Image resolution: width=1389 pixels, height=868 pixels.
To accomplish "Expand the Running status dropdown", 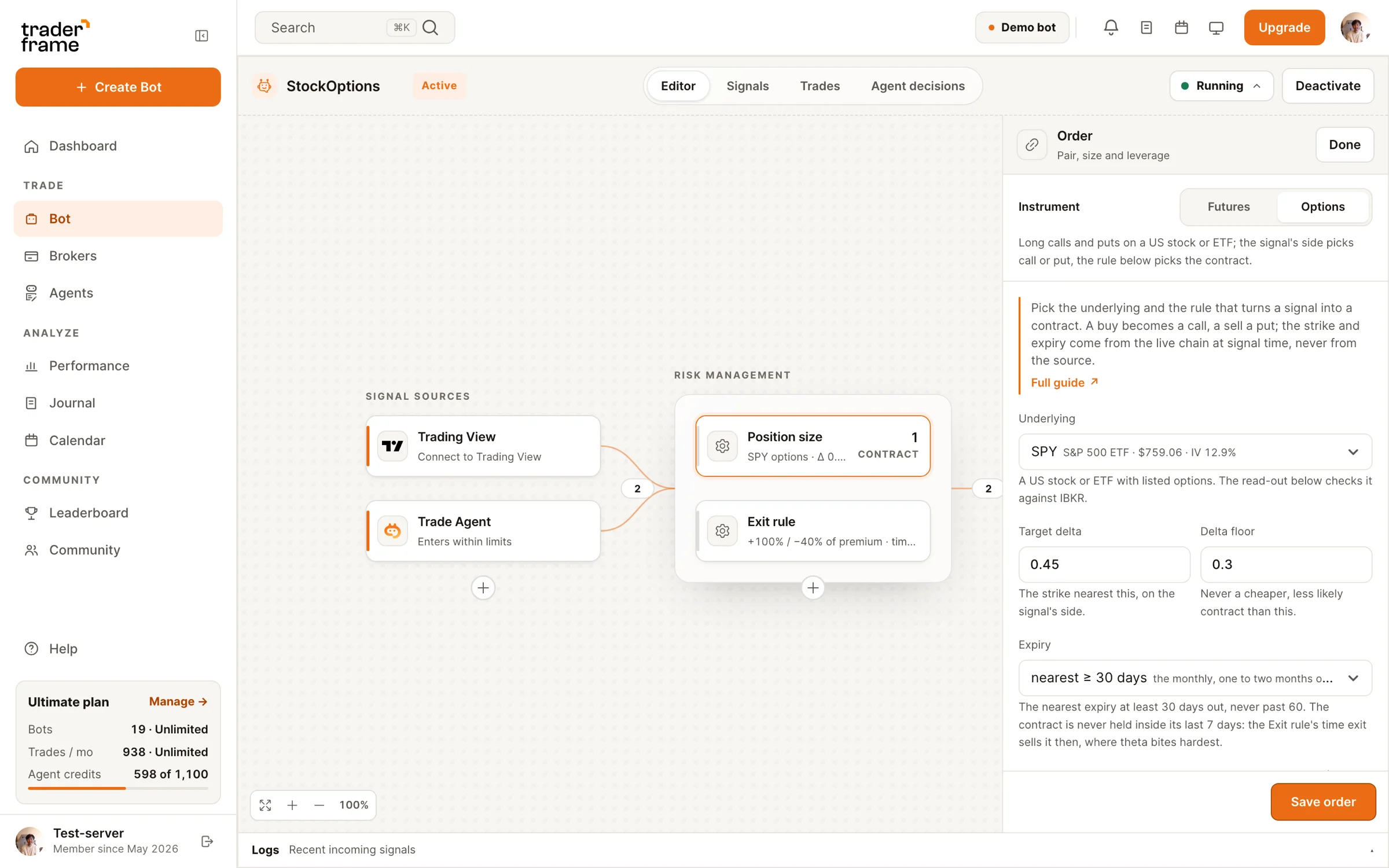I will (x=1221, y=86).
